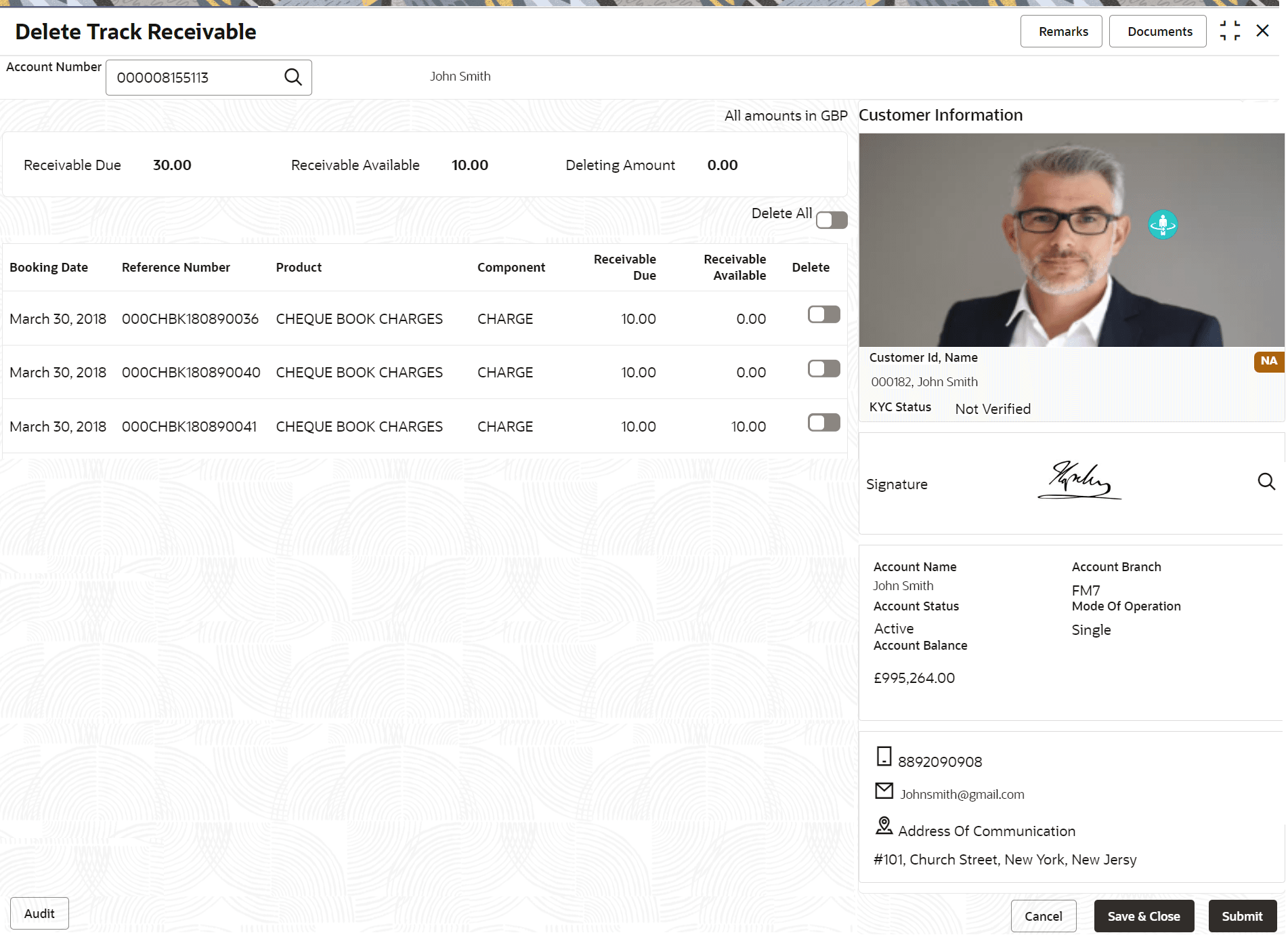The image size is (1288, 935).
Task: Click mode of operation value Single
Action: 1091,630
